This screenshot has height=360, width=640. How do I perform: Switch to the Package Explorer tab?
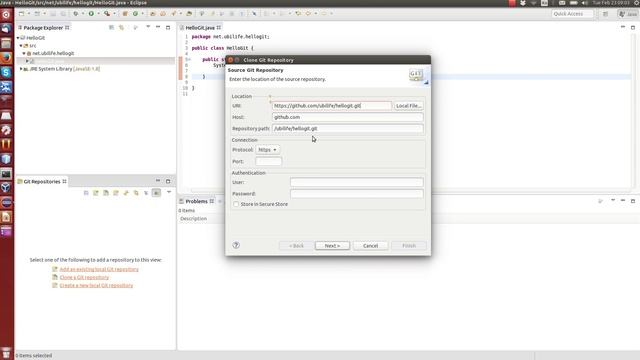43,28
